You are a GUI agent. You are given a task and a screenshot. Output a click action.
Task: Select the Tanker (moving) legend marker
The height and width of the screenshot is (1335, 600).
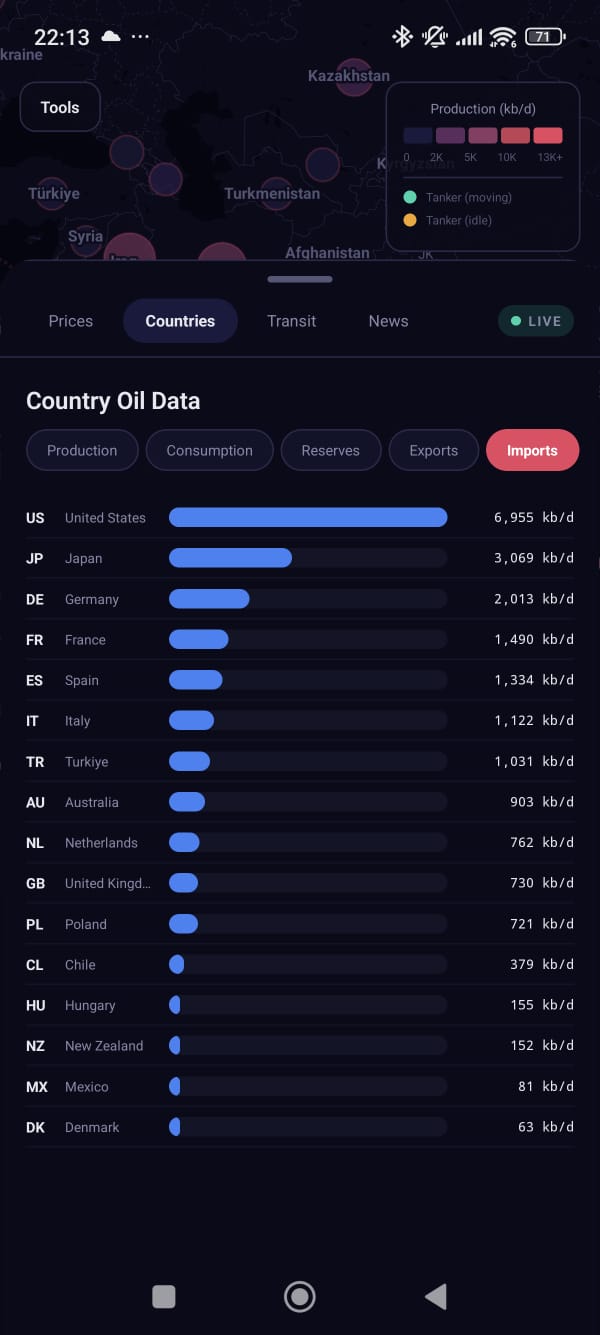point(409,198)
